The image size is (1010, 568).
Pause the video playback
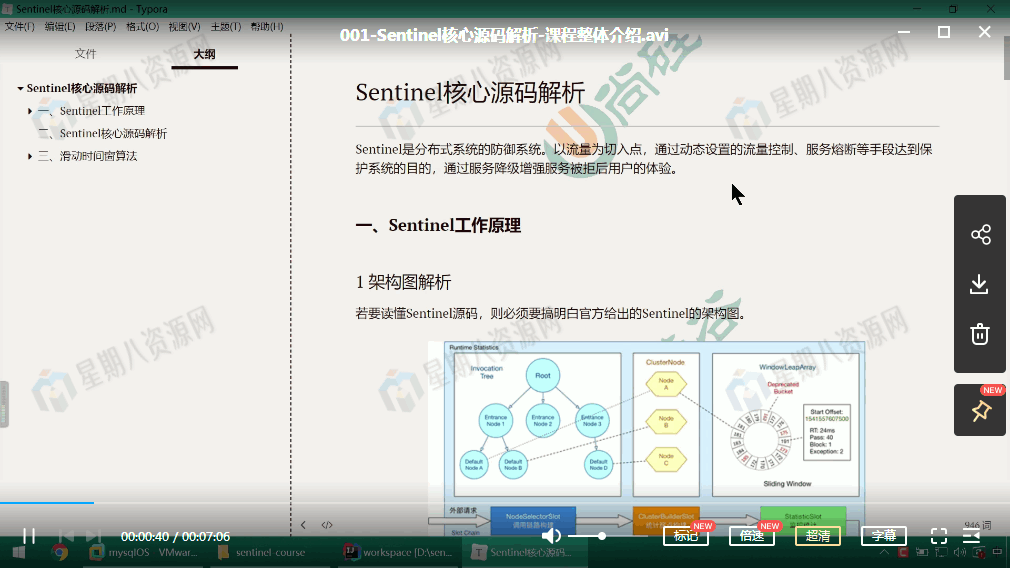coord(29,536)
